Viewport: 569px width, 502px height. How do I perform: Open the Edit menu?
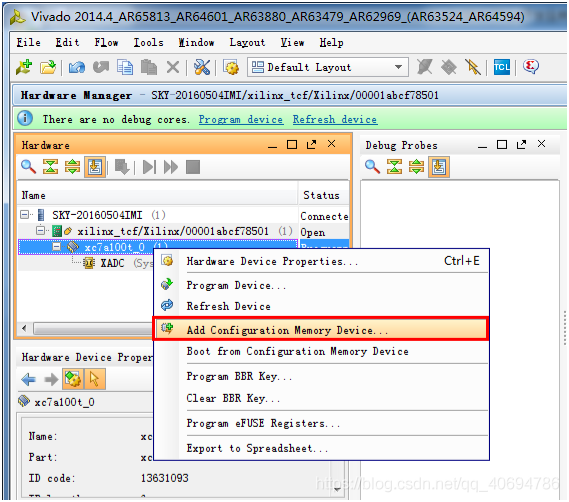67,42
